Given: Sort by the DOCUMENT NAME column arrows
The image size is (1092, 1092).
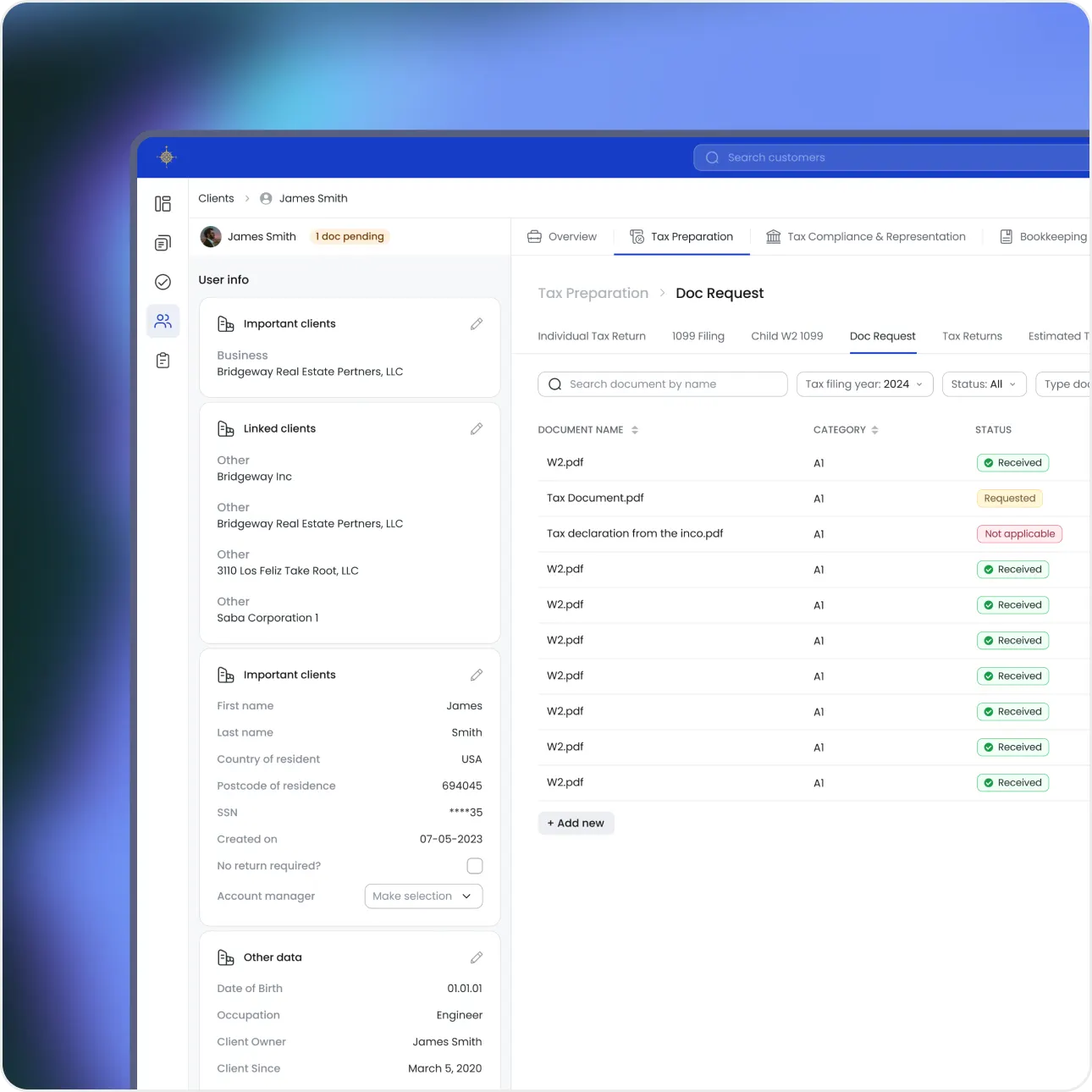Looking at the screenshot, I should click(x=636, y=430).
